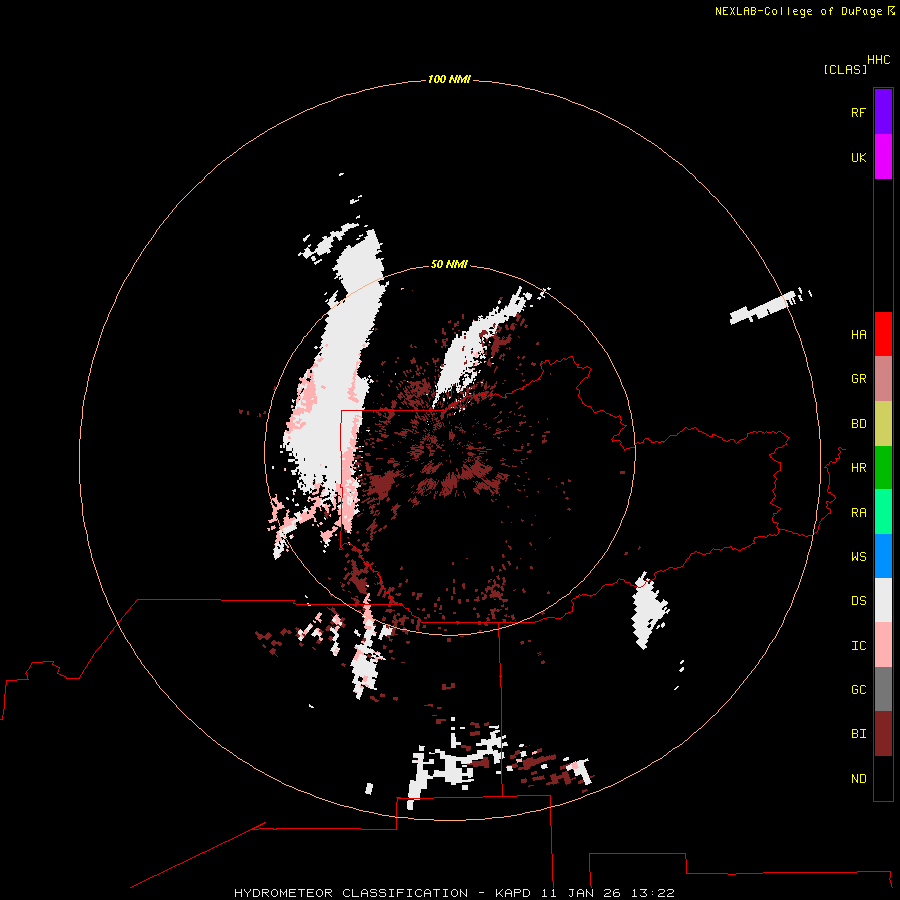Image resolution: width=900 pixels, height=900 pixels.
Task: Select the ND black legend swatch
Action: tap(883, 778)
